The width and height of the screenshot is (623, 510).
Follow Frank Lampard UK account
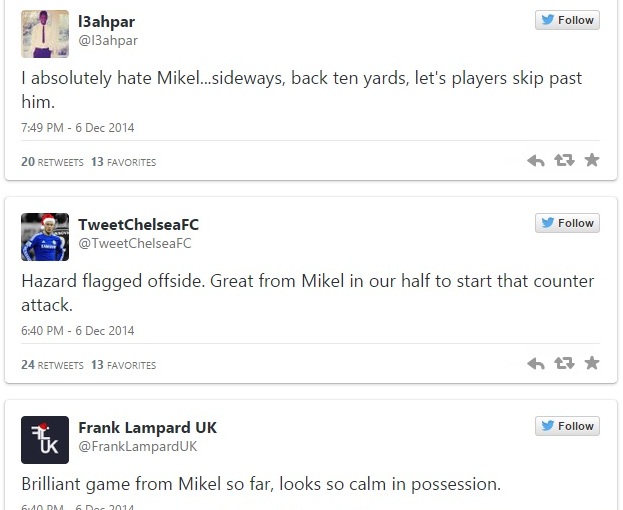pyautogui.click(x=567, y=426)
